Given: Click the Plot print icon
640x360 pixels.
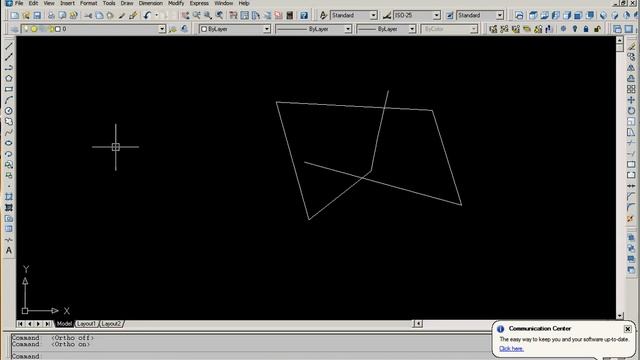Looking at the screenshot, I should point(51,16).
